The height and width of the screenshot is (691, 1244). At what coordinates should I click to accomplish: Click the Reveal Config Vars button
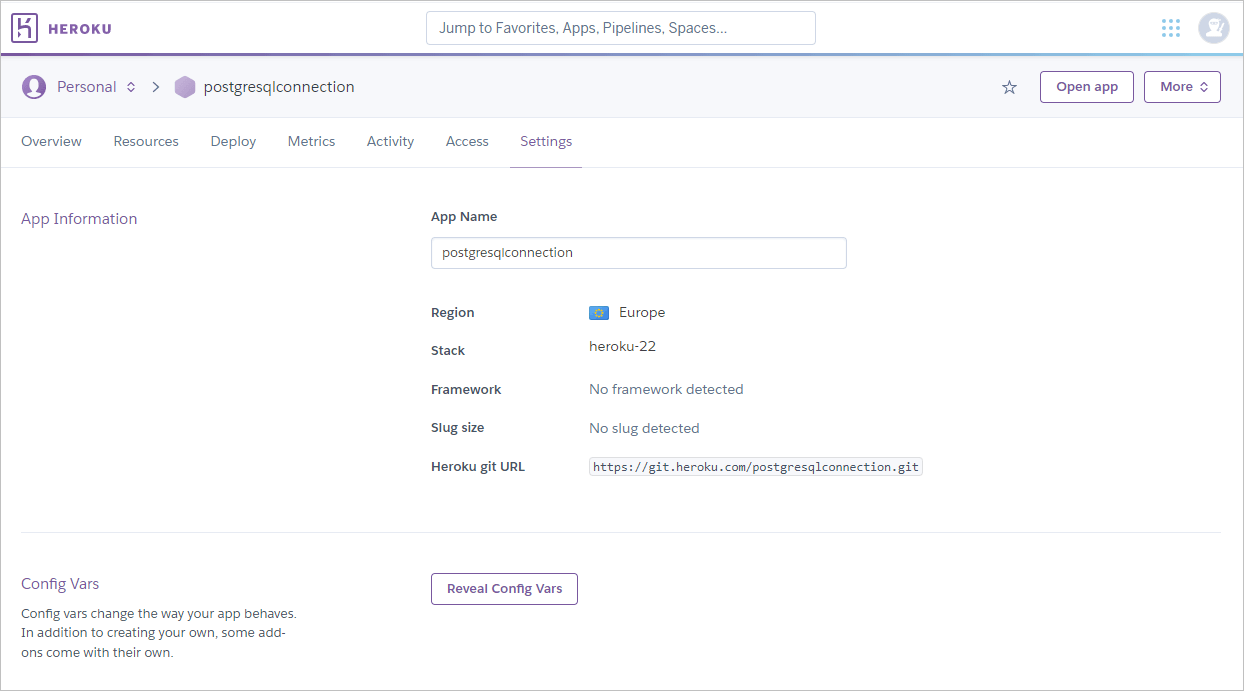504,589
